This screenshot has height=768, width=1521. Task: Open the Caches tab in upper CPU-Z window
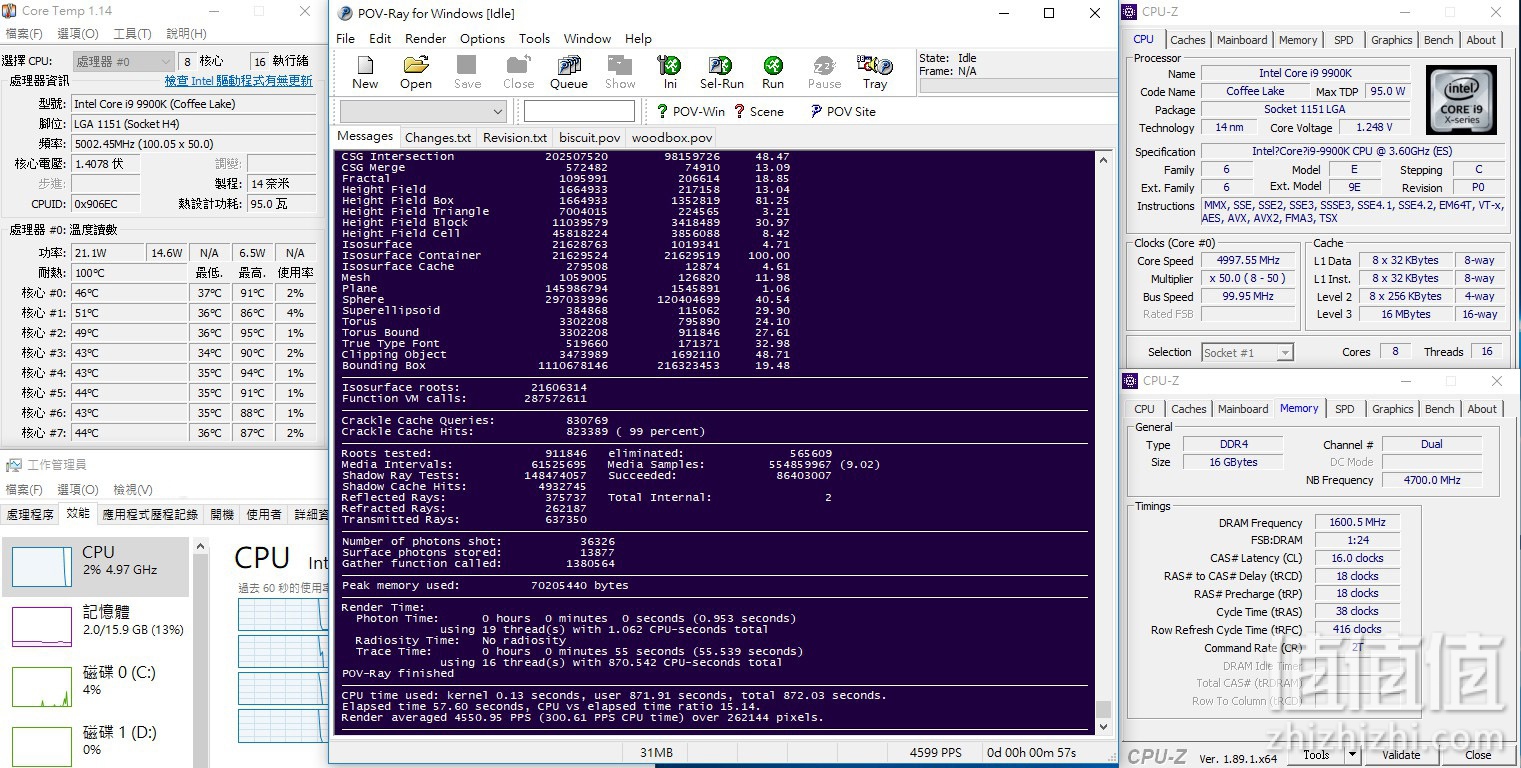(x=1187, y=40)
